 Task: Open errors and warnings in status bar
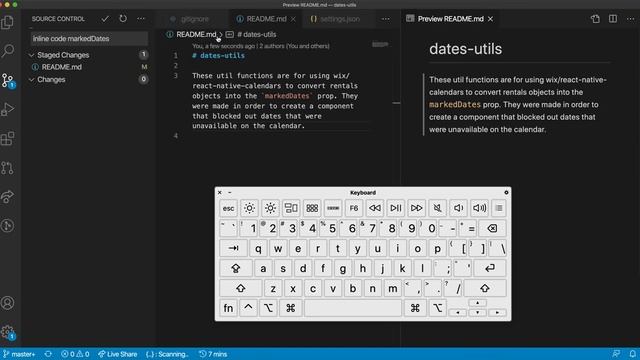click(x=75, y=354)
